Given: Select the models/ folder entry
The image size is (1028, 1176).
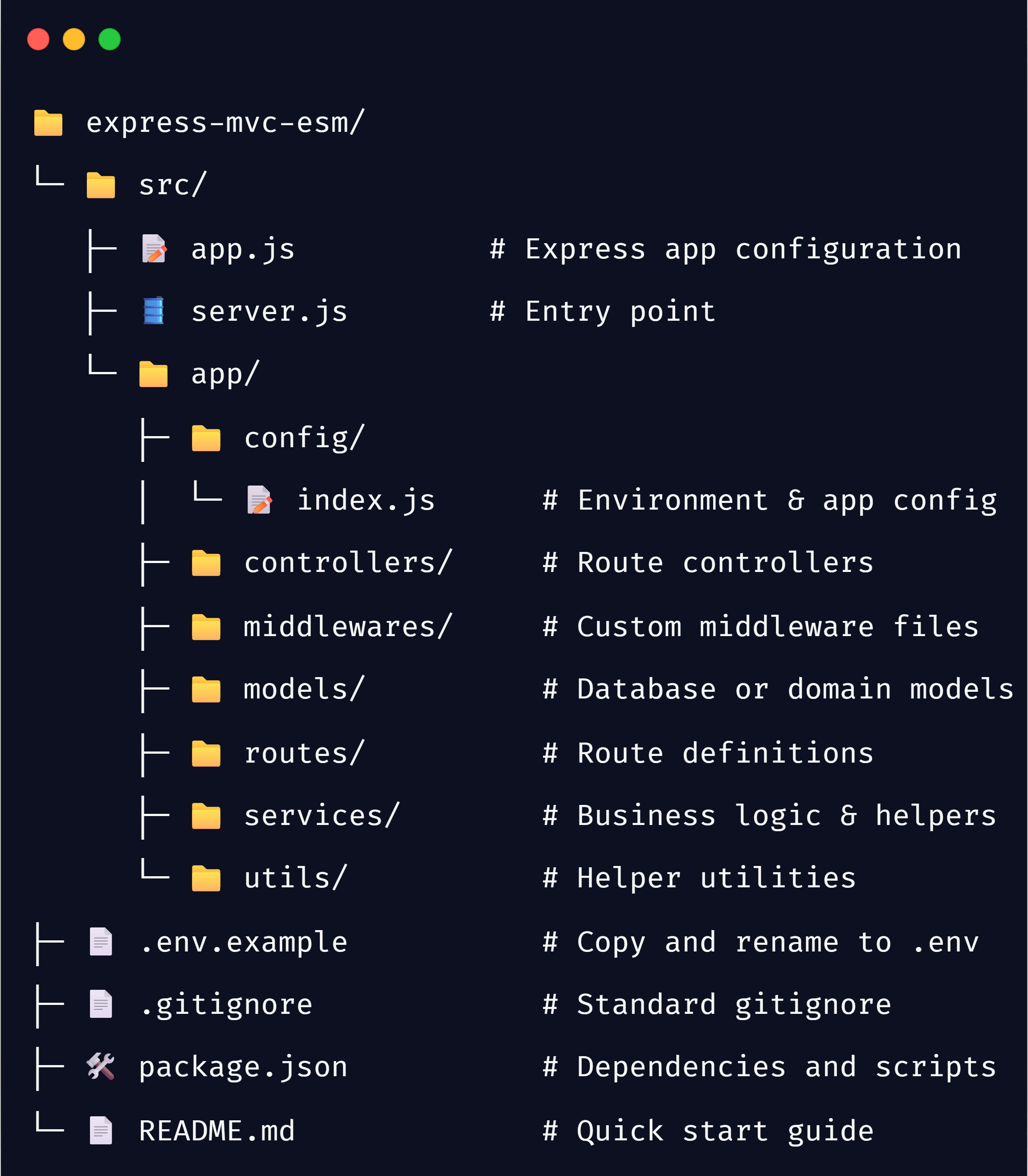Looking at the screenshot, I should [x=303, y=690].
